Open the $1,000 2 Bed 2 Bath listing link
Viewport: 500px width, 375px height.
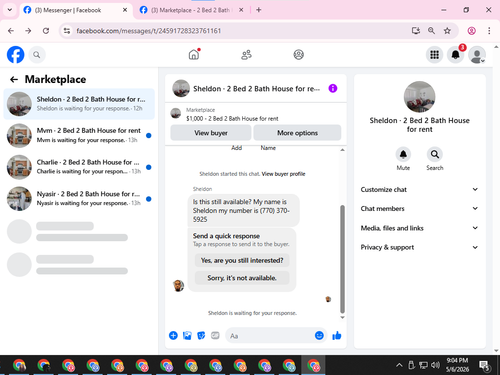pyautogui.click(x=232, y=118)
